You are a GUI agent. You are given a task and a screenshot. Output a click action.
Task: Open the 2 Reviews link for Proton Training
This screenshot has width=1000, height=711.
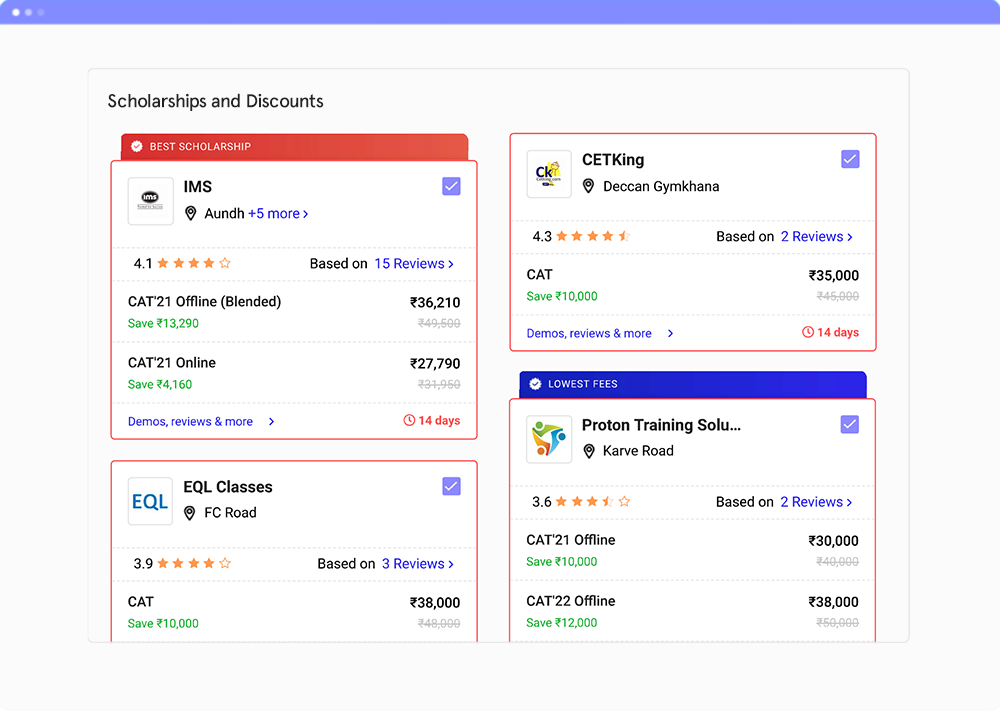point(816,502)
